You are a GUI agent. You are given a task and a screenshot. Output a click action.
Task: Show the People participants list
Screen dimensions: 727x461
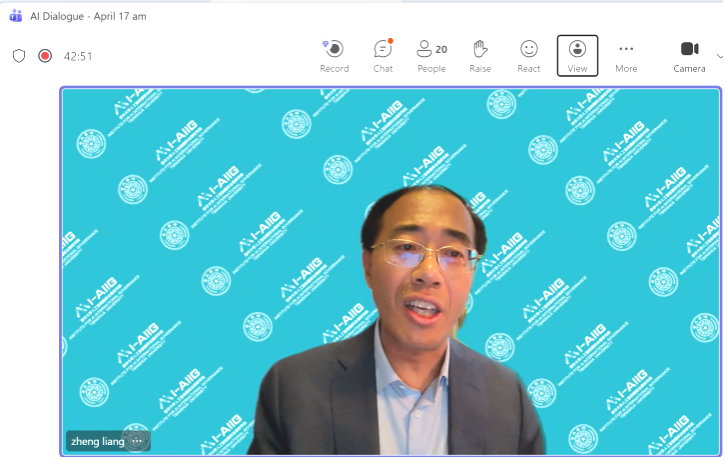[431, 55]
